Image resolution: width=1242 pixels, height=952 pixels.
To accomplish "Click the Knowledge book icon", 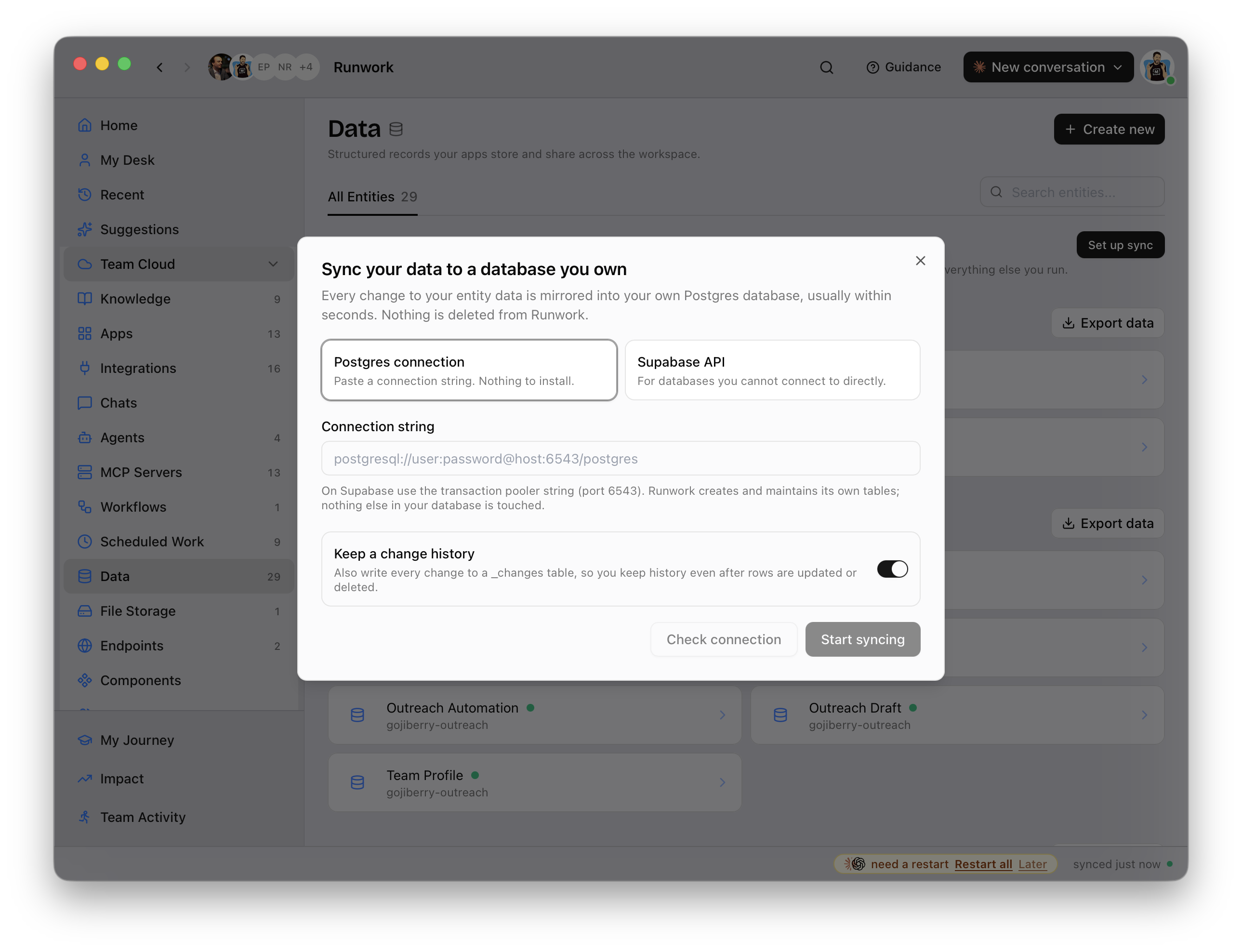I will click(84, 299).
